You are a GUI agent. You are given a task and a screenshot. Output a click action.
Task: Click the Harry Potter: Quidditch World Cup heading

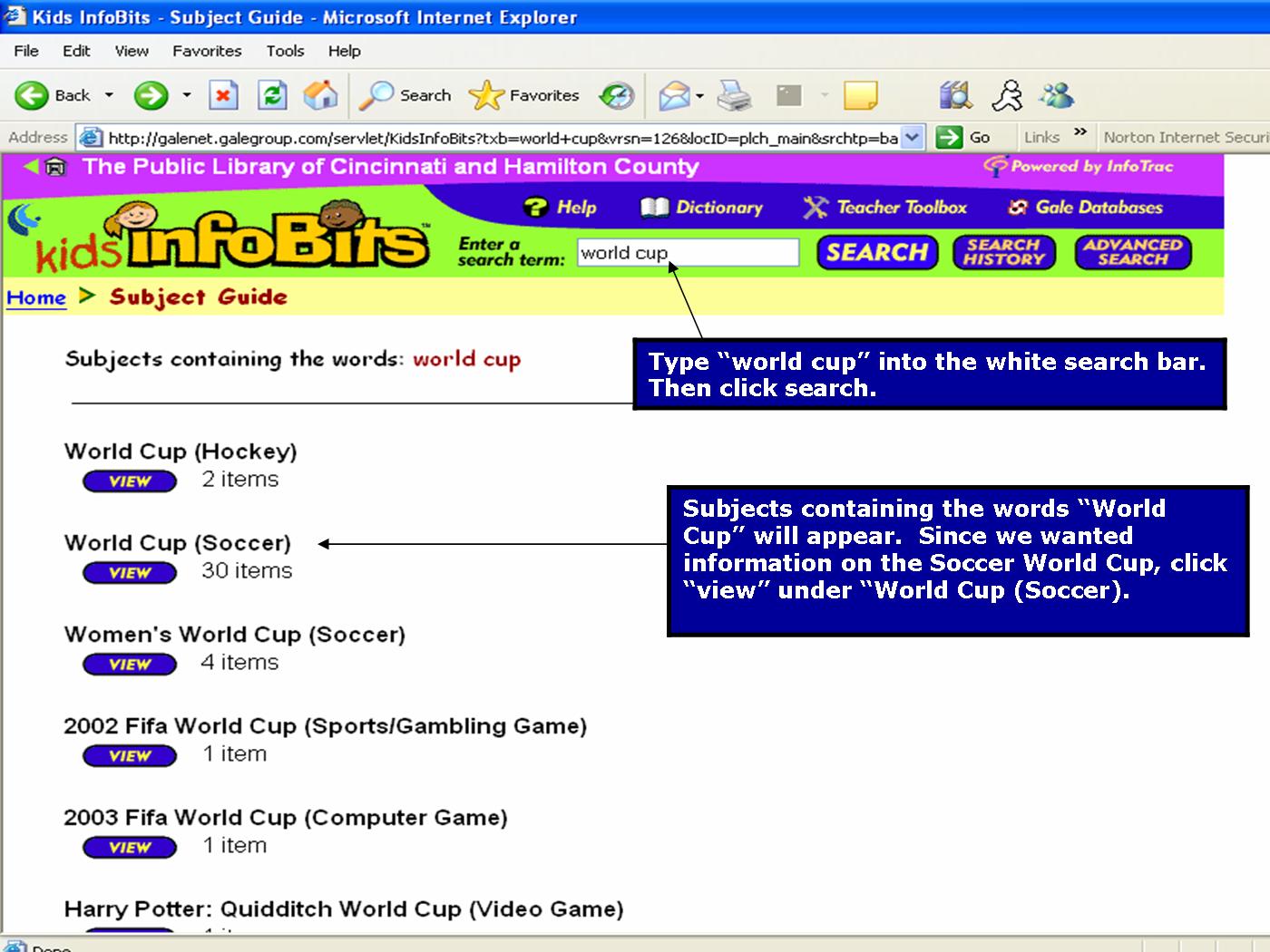coord(344,909)
